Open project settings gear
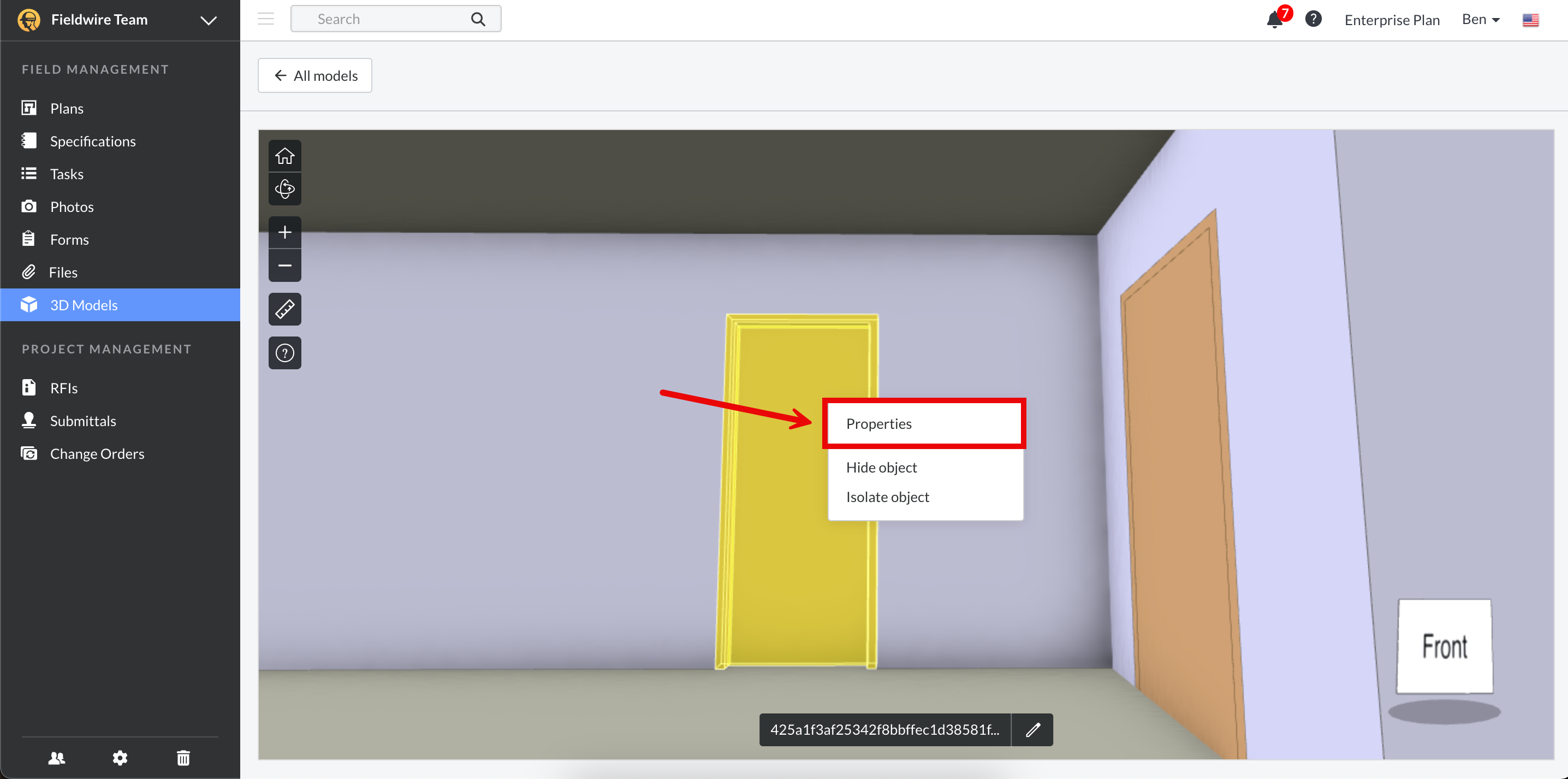 [120, 758]
